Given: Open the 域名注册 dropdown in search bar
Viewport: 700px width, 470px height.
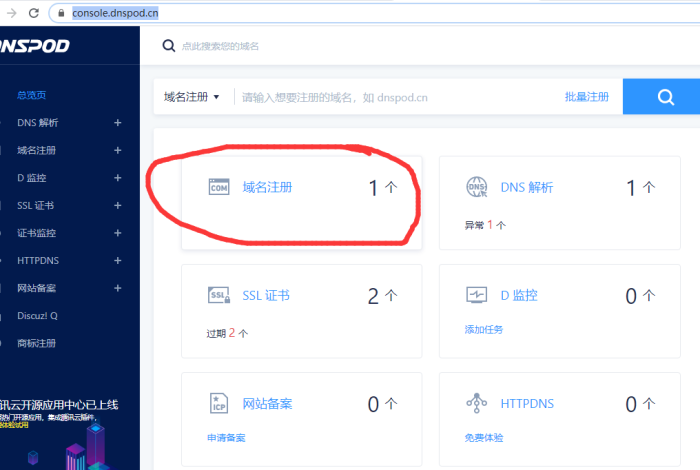Looking at the screenshot, I should point(191,97).
